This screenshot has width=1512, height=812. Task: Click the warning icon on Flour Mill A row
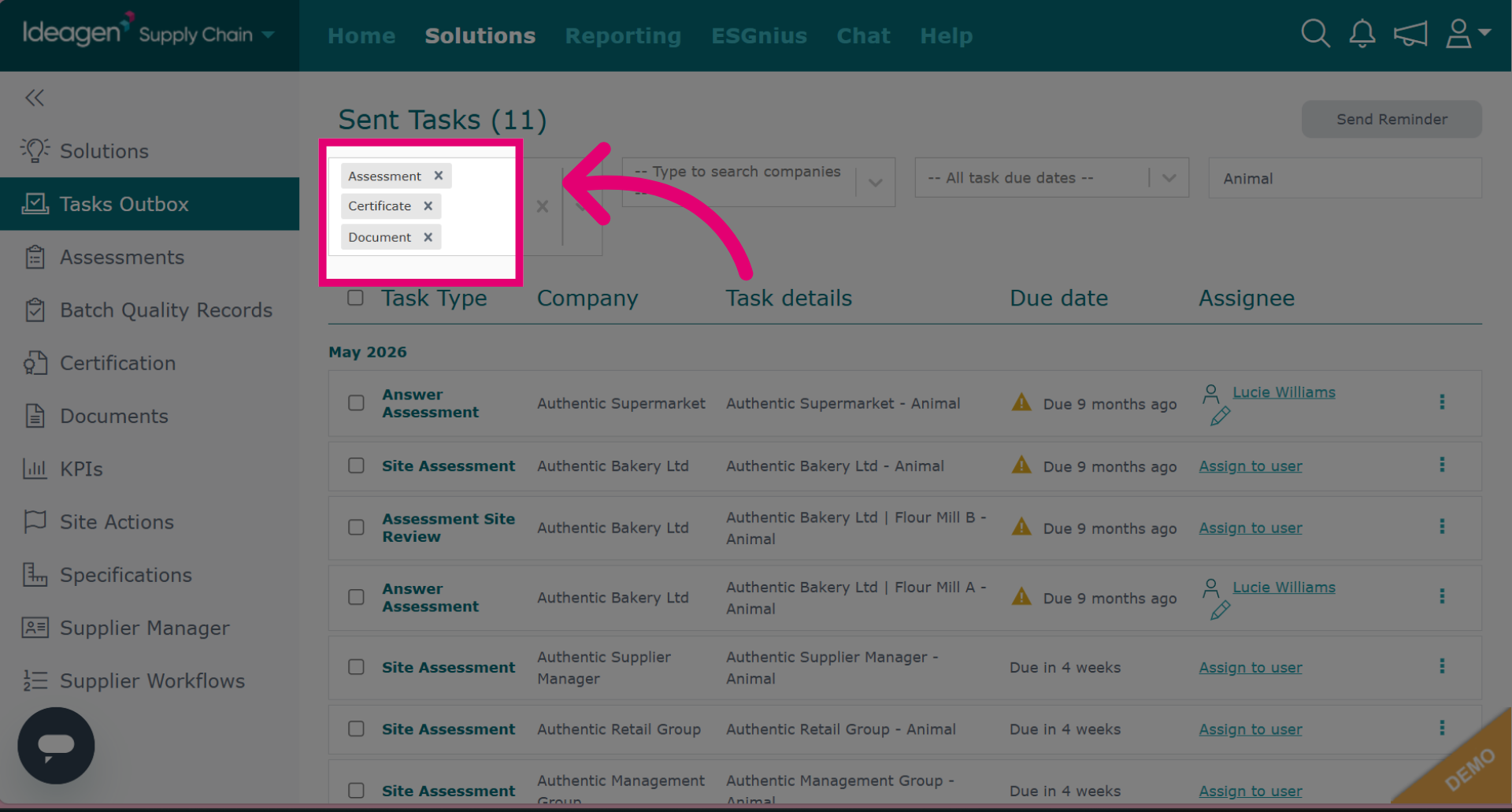tap(1021, 596)
